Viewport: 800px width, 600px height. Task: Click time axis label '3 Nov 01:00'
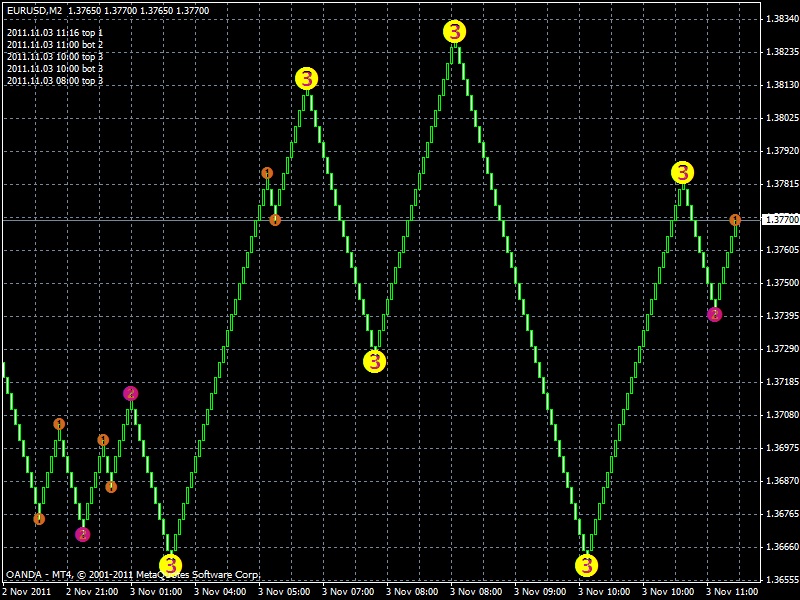tap(156, 592)
